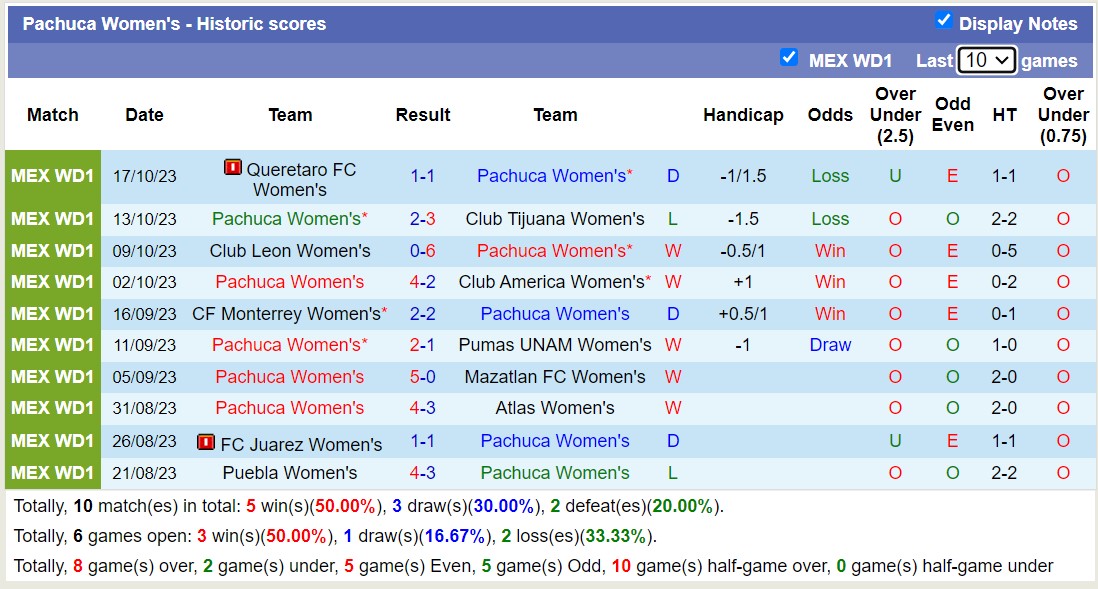Open Atlas Women's team page
This screenshot has width=1098, height=589.
pyautogui.click(x=555, y=408)
